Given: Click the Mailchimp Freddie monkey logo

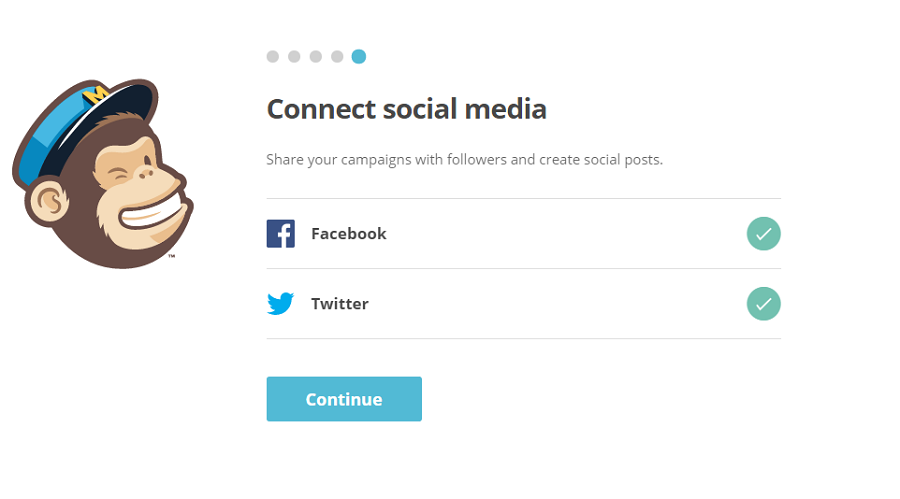Looking at the screenshot, I should [x=103, y=173].
